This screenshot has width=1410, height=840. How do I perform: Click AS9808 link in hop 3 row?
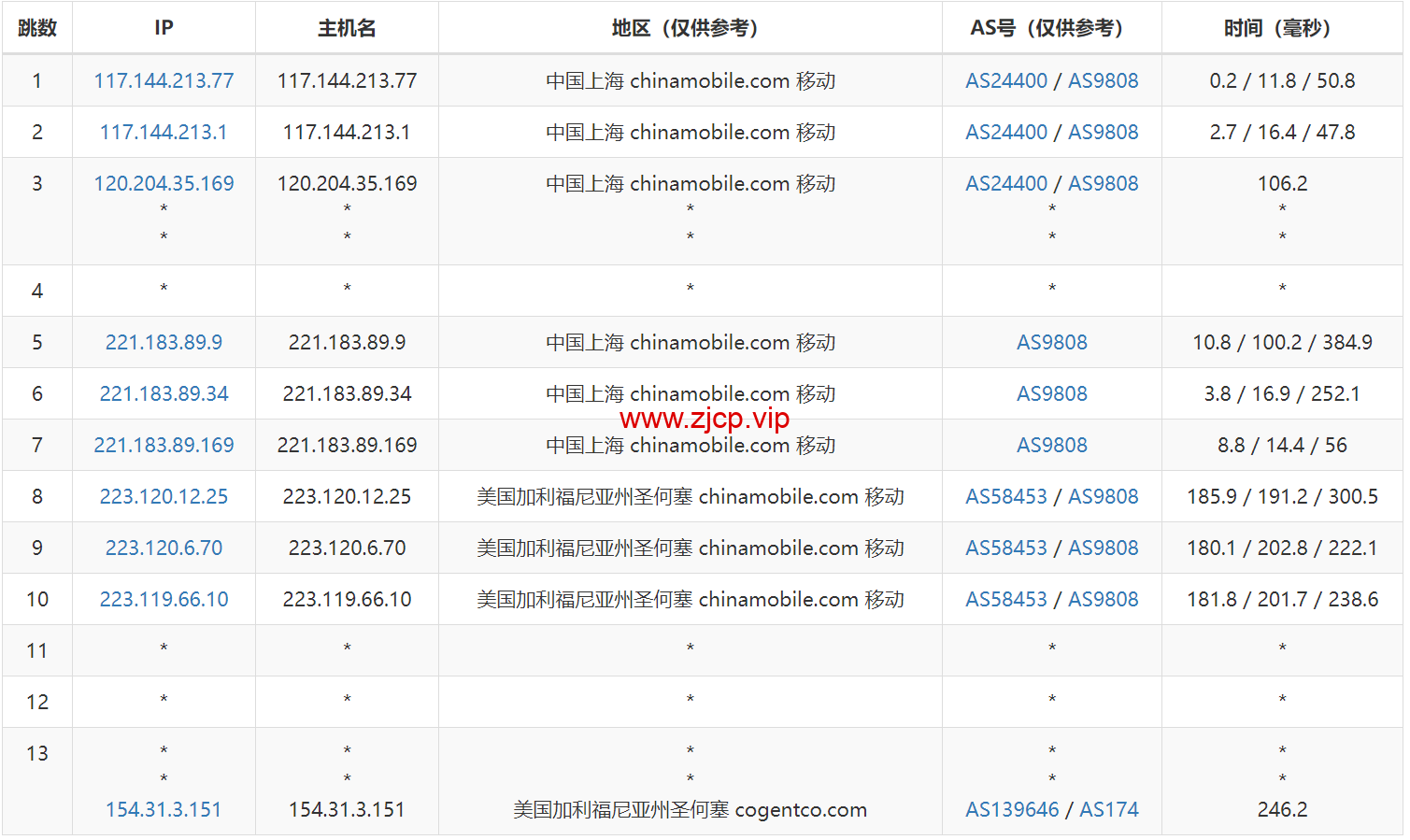coord(1104,184)
